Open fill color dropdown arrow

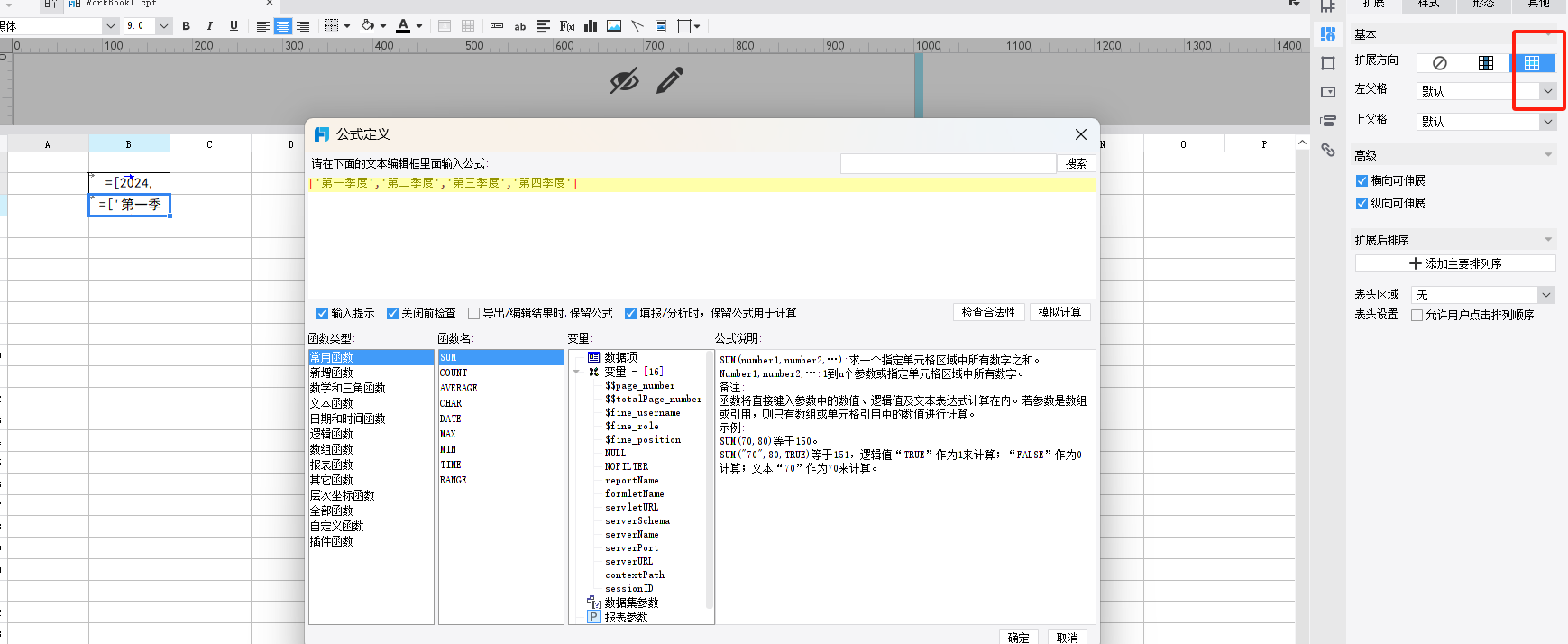coord(383,26)
